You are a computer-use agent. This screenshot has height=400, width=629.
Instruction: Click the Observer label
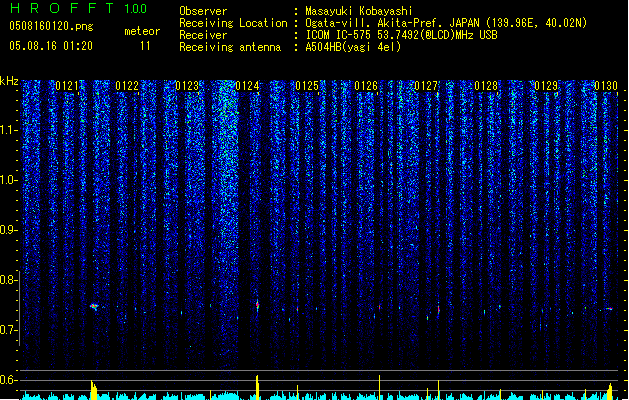pos(203,11)
